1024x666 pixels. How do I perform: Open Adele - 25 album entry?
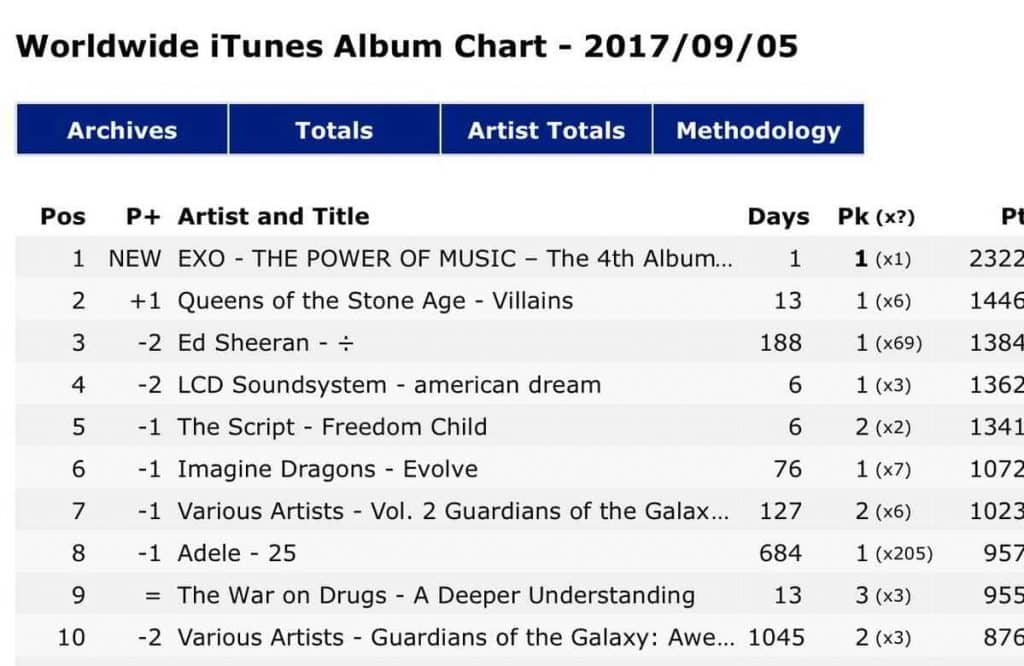point(237,553)
